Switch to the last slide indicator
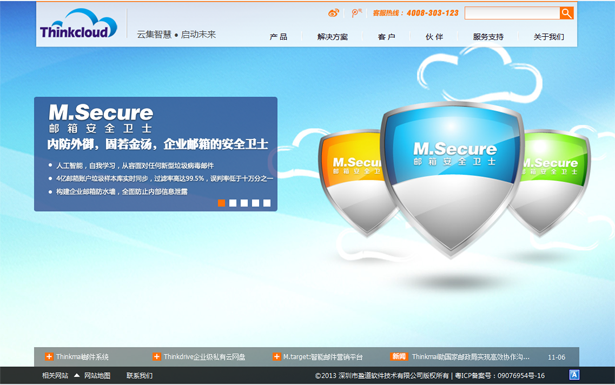The width and height of the screenshot is (615, 385). 267,203
